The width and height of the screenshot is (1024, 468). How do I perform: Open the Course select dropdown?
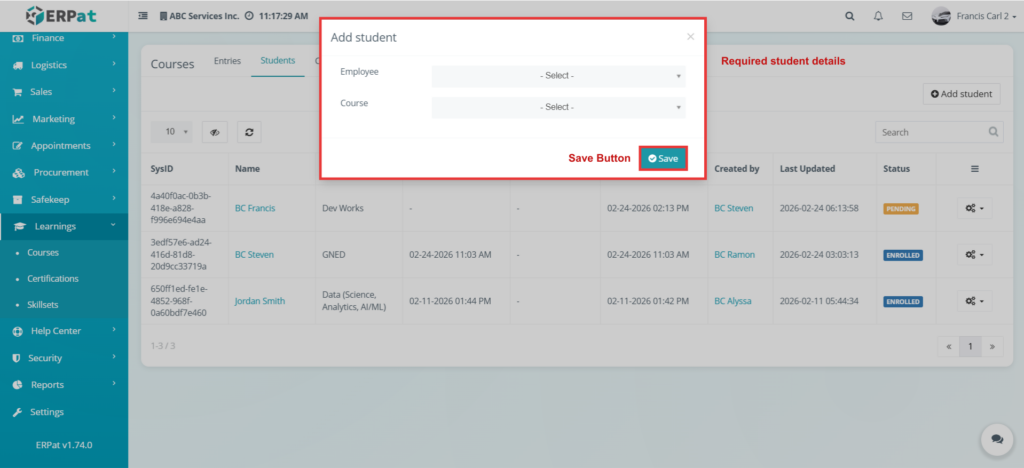558,107
